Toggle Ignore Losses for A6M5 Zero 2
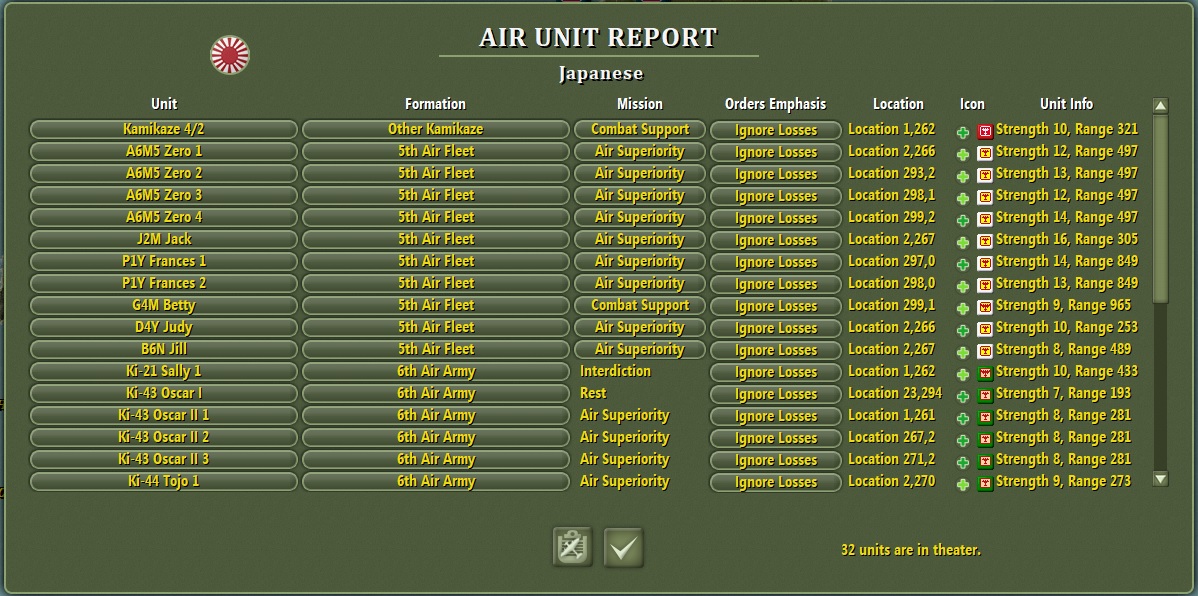Image resolution: width=1198 pixels, height=596 pixels. (775, 174)
